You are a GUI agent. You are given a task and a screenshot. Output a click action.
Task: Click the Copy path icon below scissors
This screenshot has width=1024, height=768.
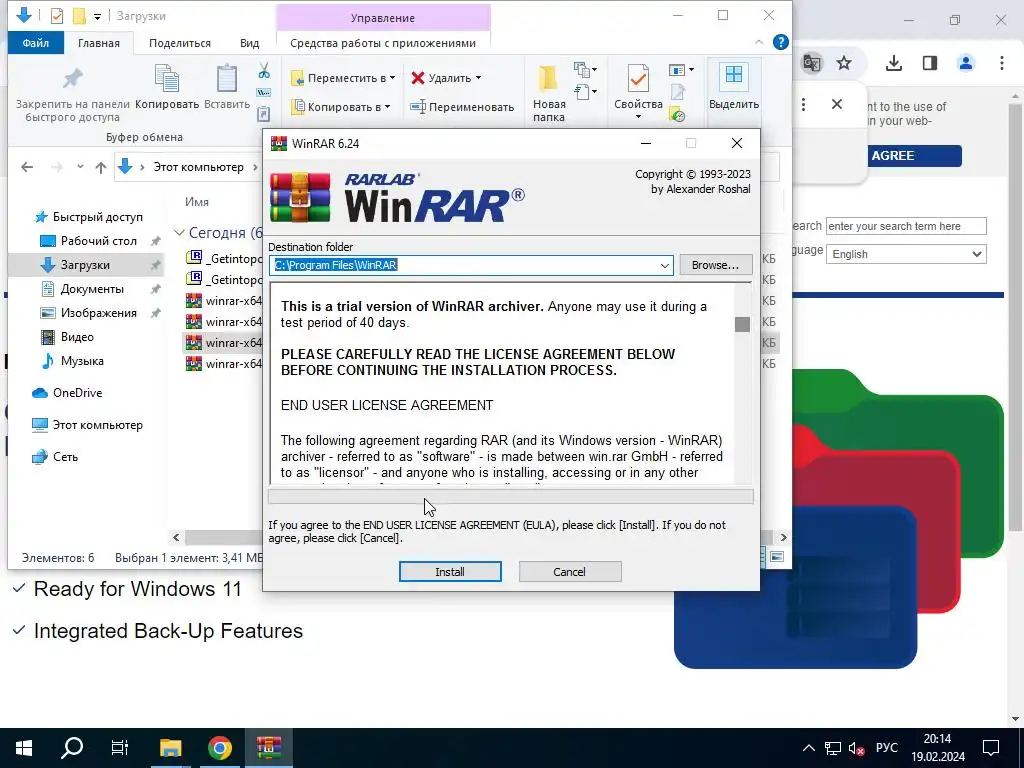[264, 93]
